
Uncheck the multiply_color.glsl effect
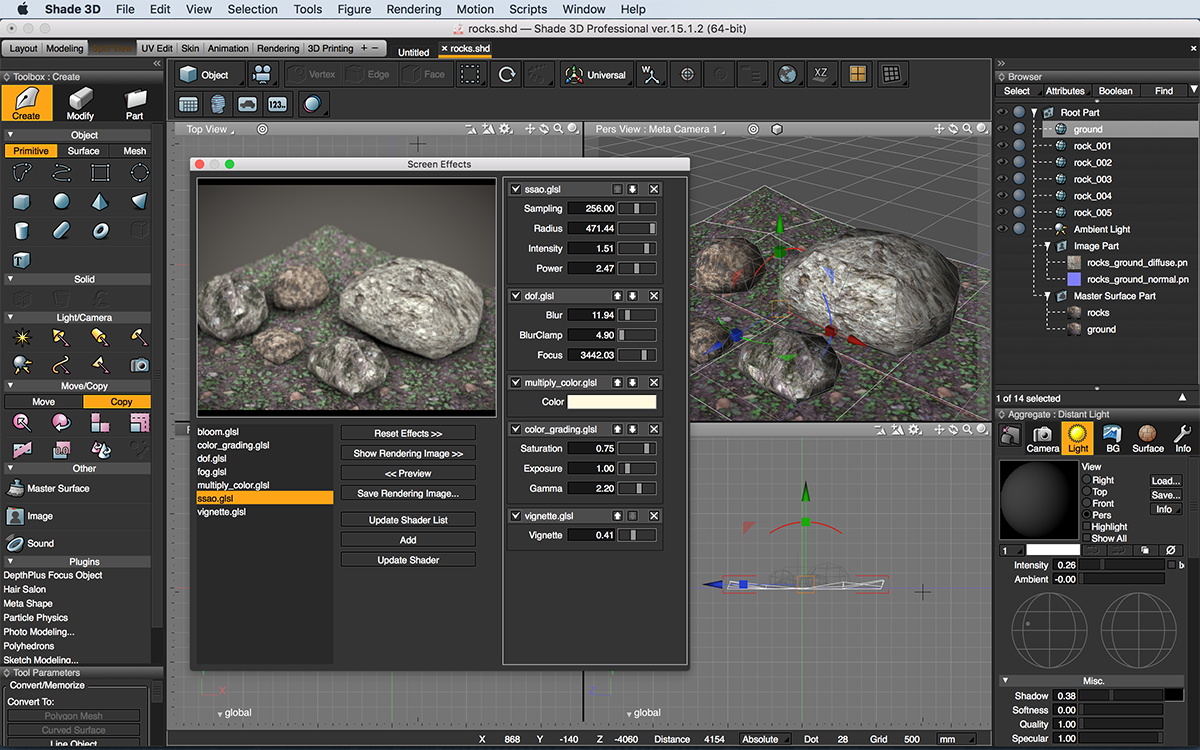point(516,382)
